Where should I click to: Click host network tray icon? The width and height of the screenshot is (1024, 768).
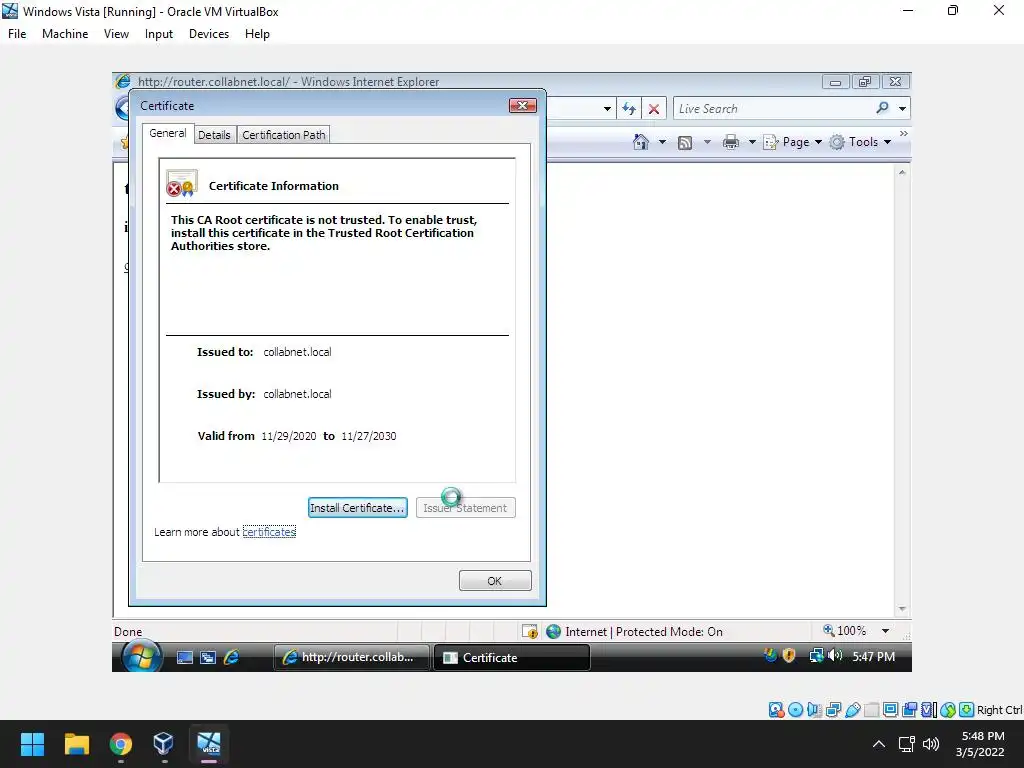click(x=906, y=744)
